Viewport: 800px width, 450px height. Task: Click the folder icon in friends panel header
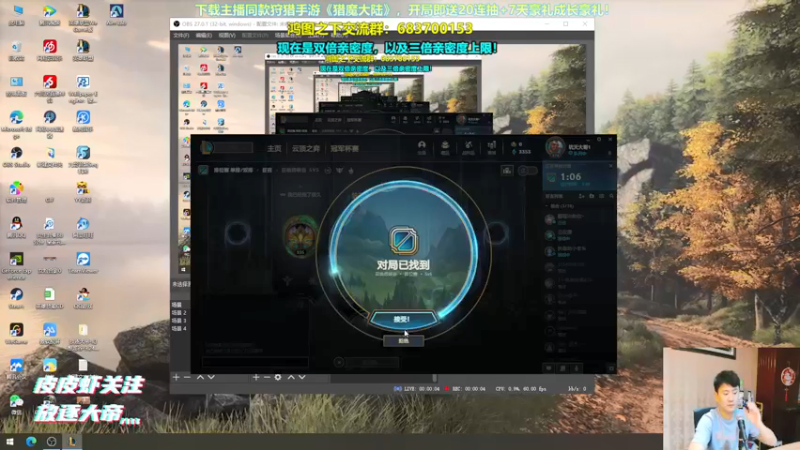click(592, 196)
